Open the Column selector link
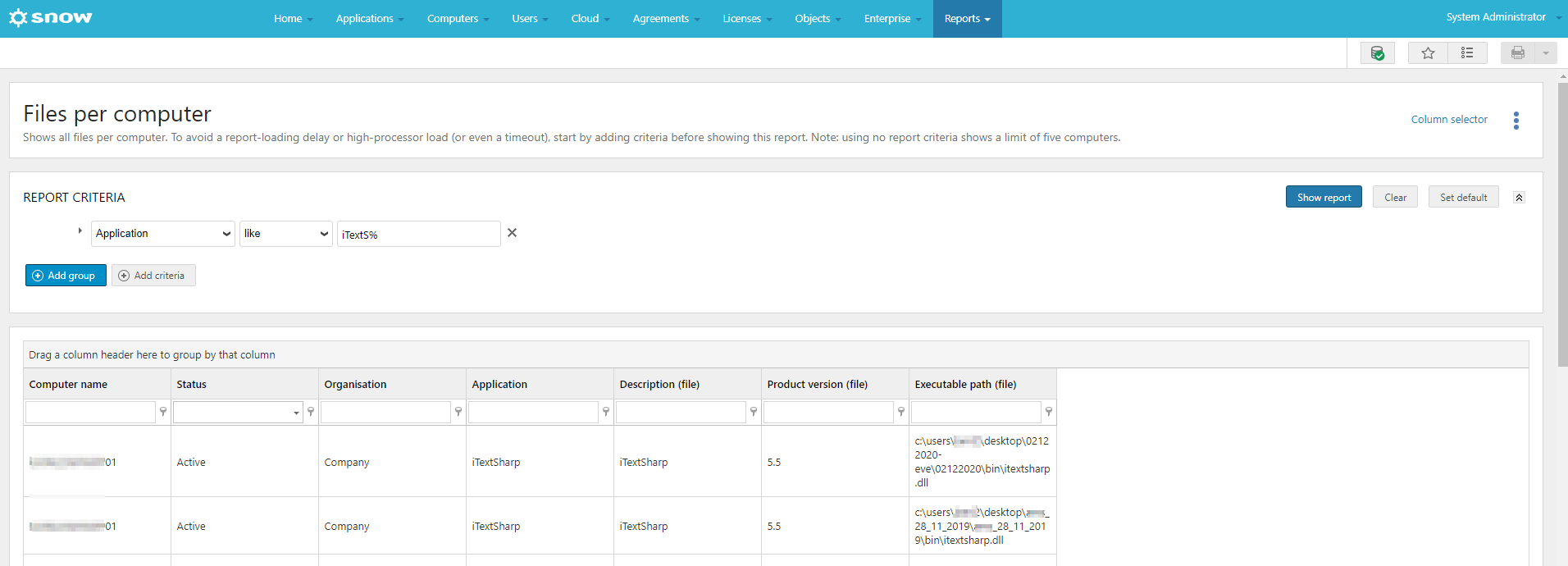1568x566 pixels. pos(1449,120)
